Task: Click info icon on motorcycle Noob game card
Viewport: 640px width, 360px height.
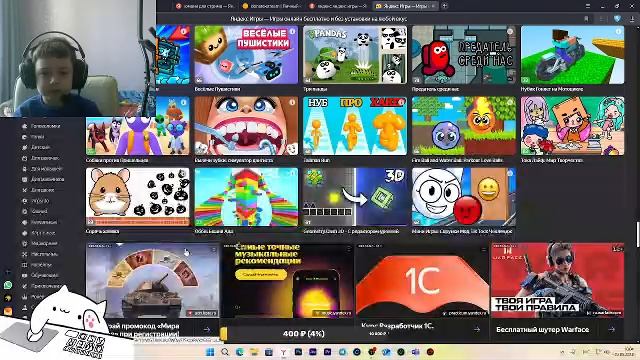Action: 618,31
